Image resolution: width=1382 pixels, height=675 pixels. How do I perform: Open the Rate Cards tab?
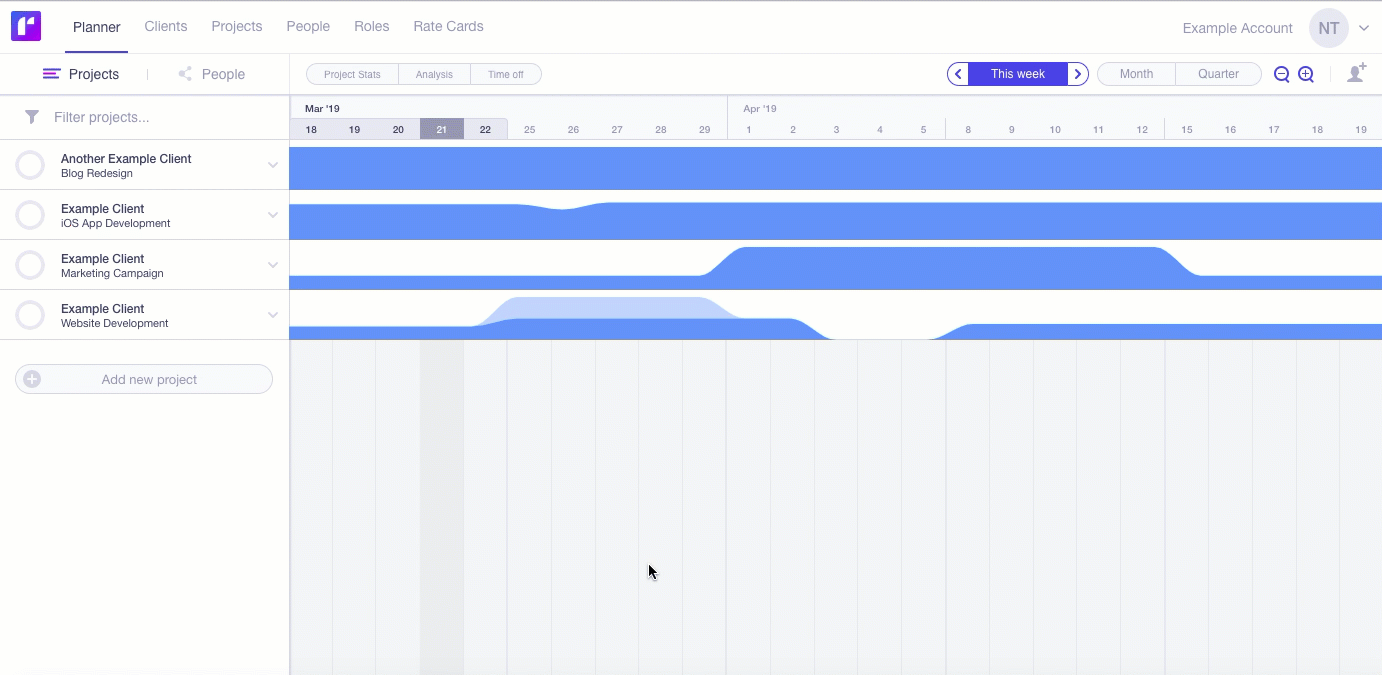click(x=448, y=27)
